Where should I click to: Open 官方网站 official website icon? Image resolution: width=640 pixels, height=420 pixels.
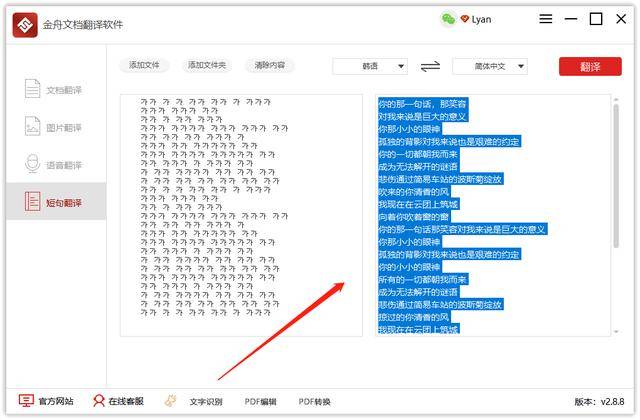click(x=26, y=401)
